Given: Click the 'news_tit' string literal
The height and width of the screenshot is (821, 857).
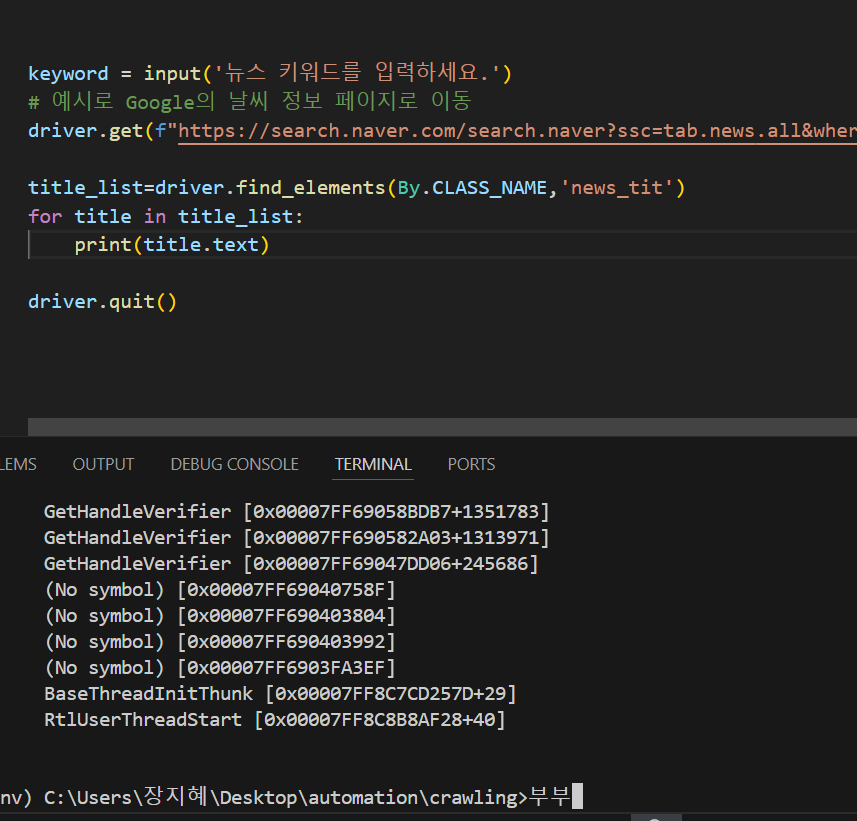Looking at the screenshot, I should point(617,188).
